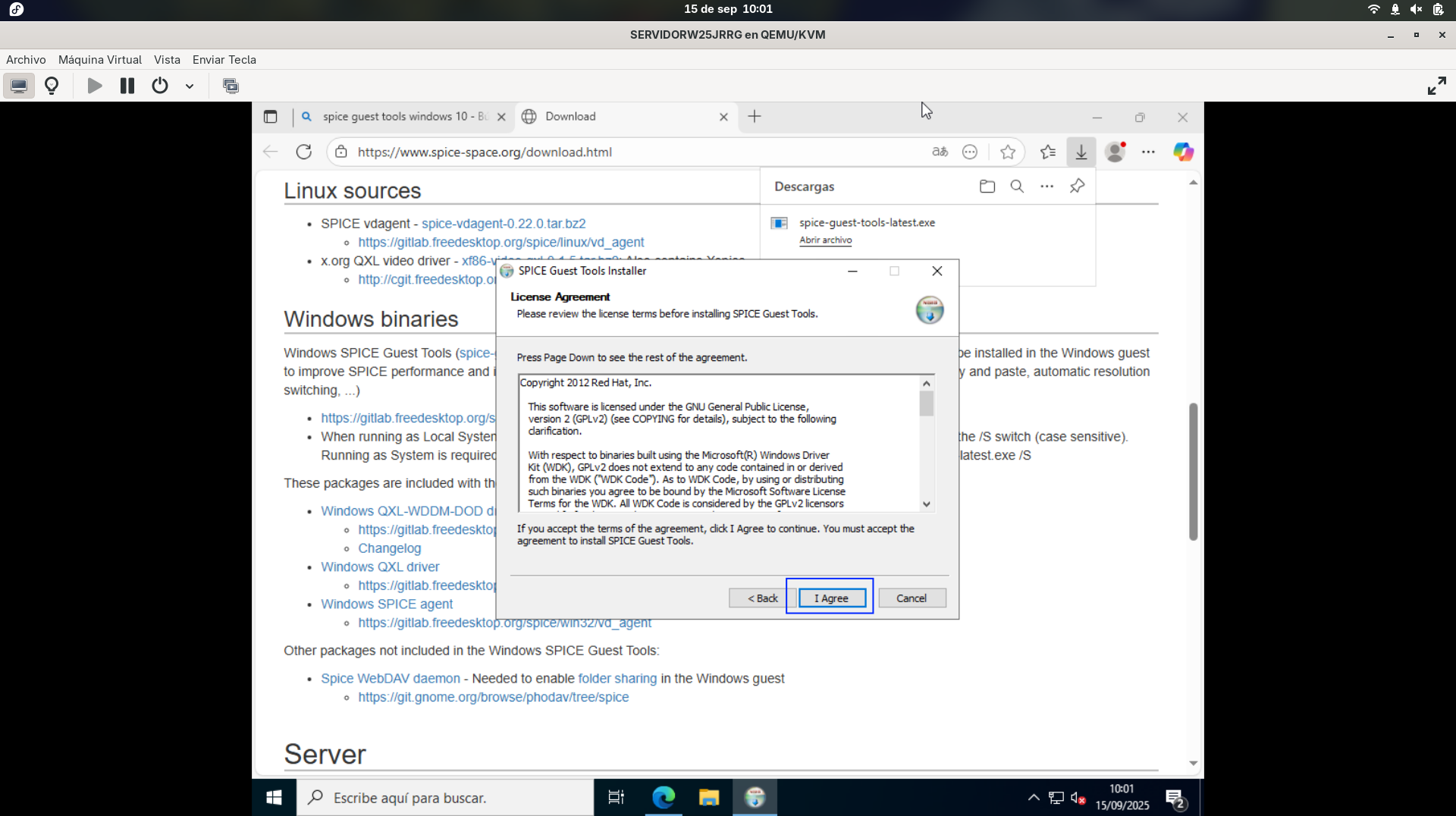Viewport: 1456px width, 816px height.
Task: Show hidden tray icons chevron
Action: tap(1034, 797)
